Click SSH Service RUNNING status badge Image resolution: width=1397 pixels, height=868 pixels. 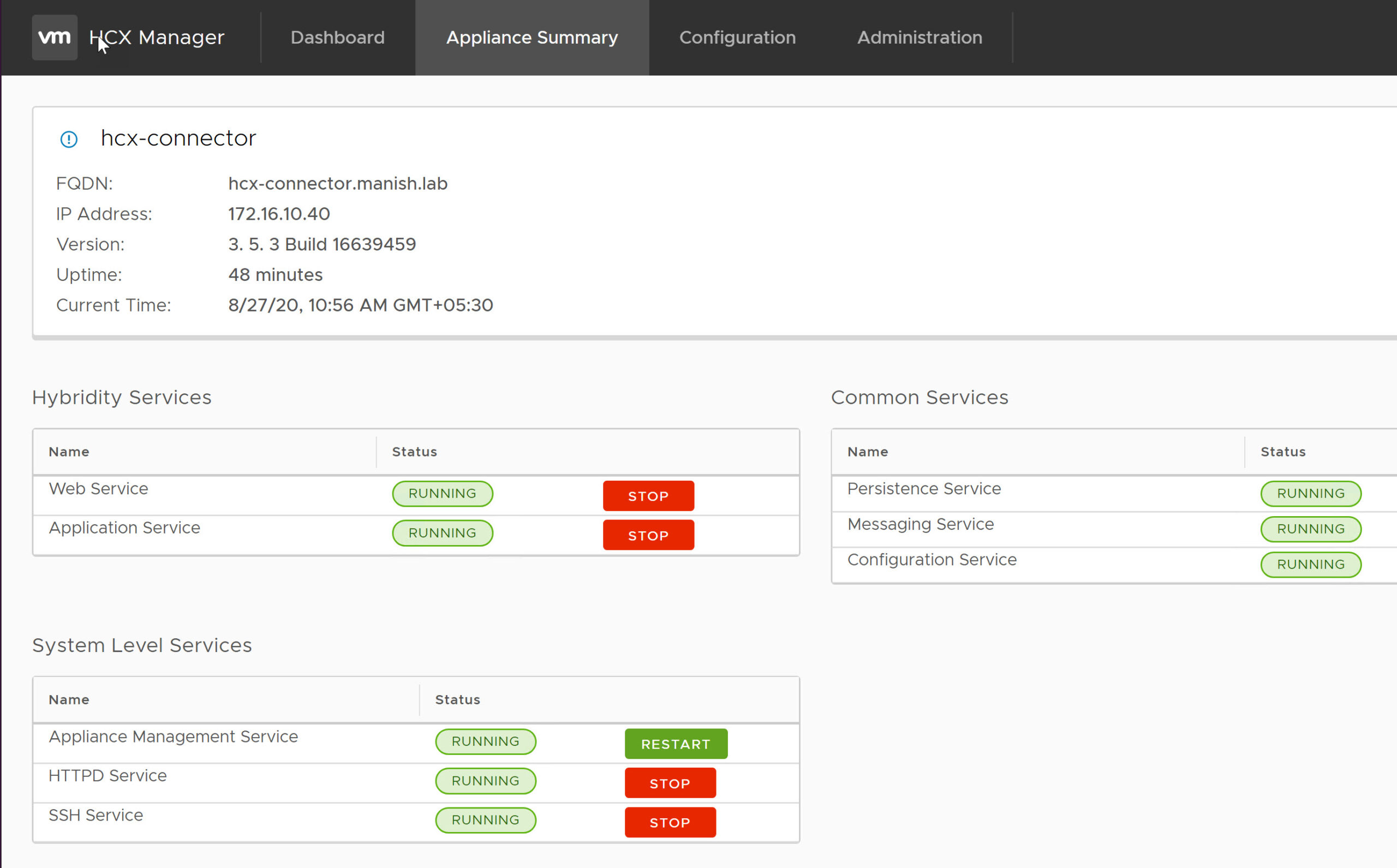[x=485, y=820]
